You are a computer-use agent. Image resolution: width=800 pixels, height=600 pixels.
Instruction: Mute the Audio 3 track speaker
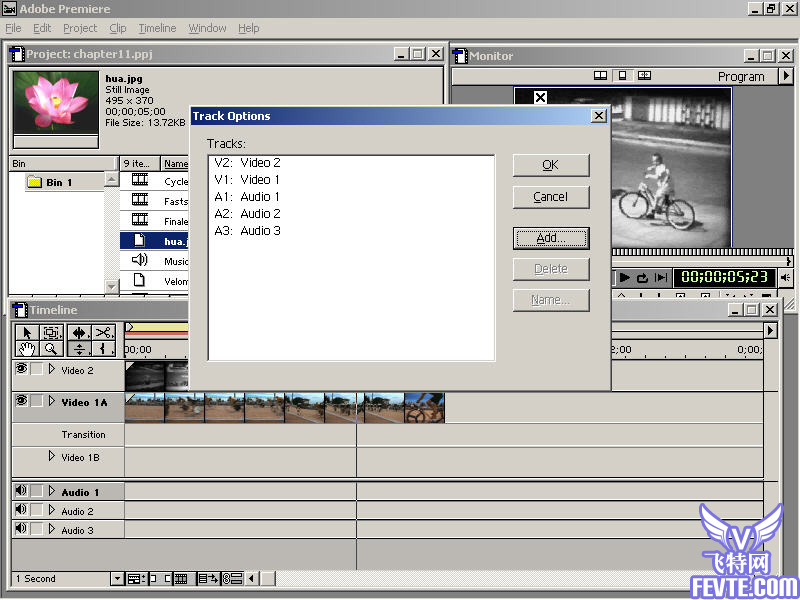click(21, 529)
